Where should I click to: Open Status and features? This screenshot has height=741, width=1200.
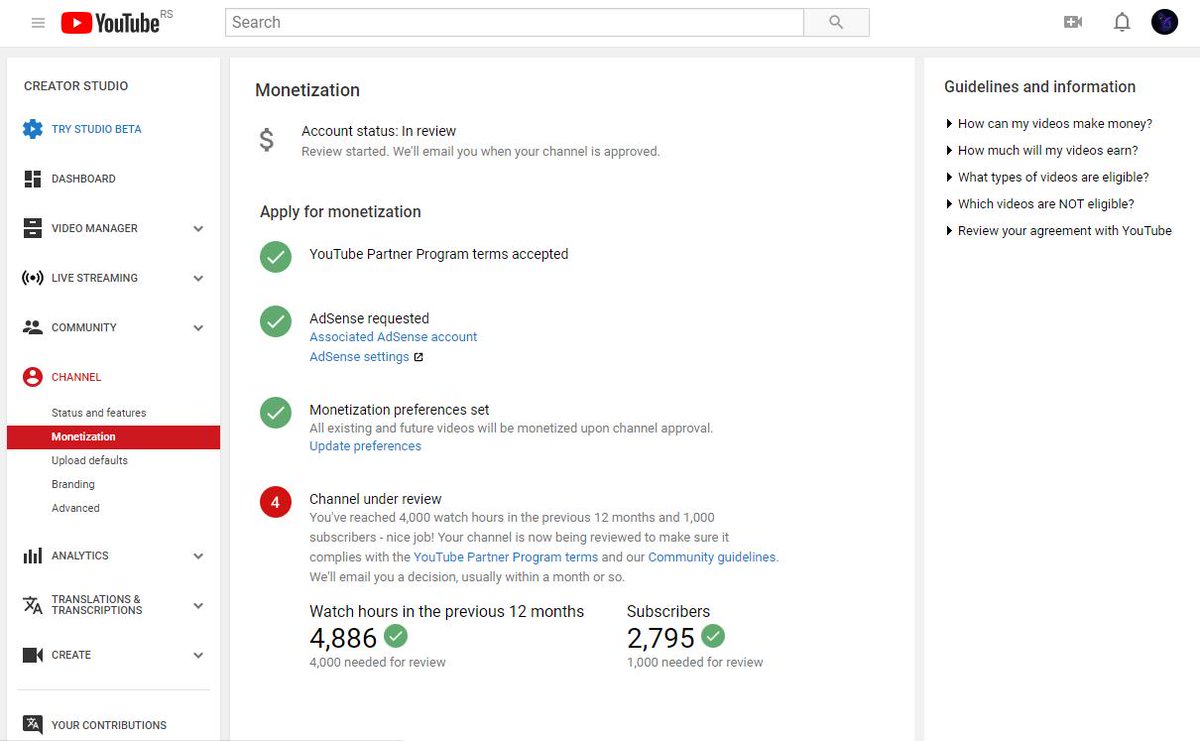click(99, 413)
